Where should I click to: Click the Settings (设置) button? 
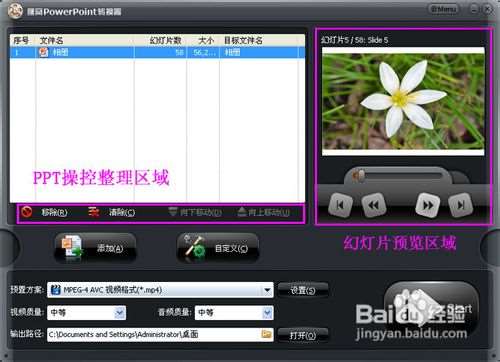coord(303,290)
